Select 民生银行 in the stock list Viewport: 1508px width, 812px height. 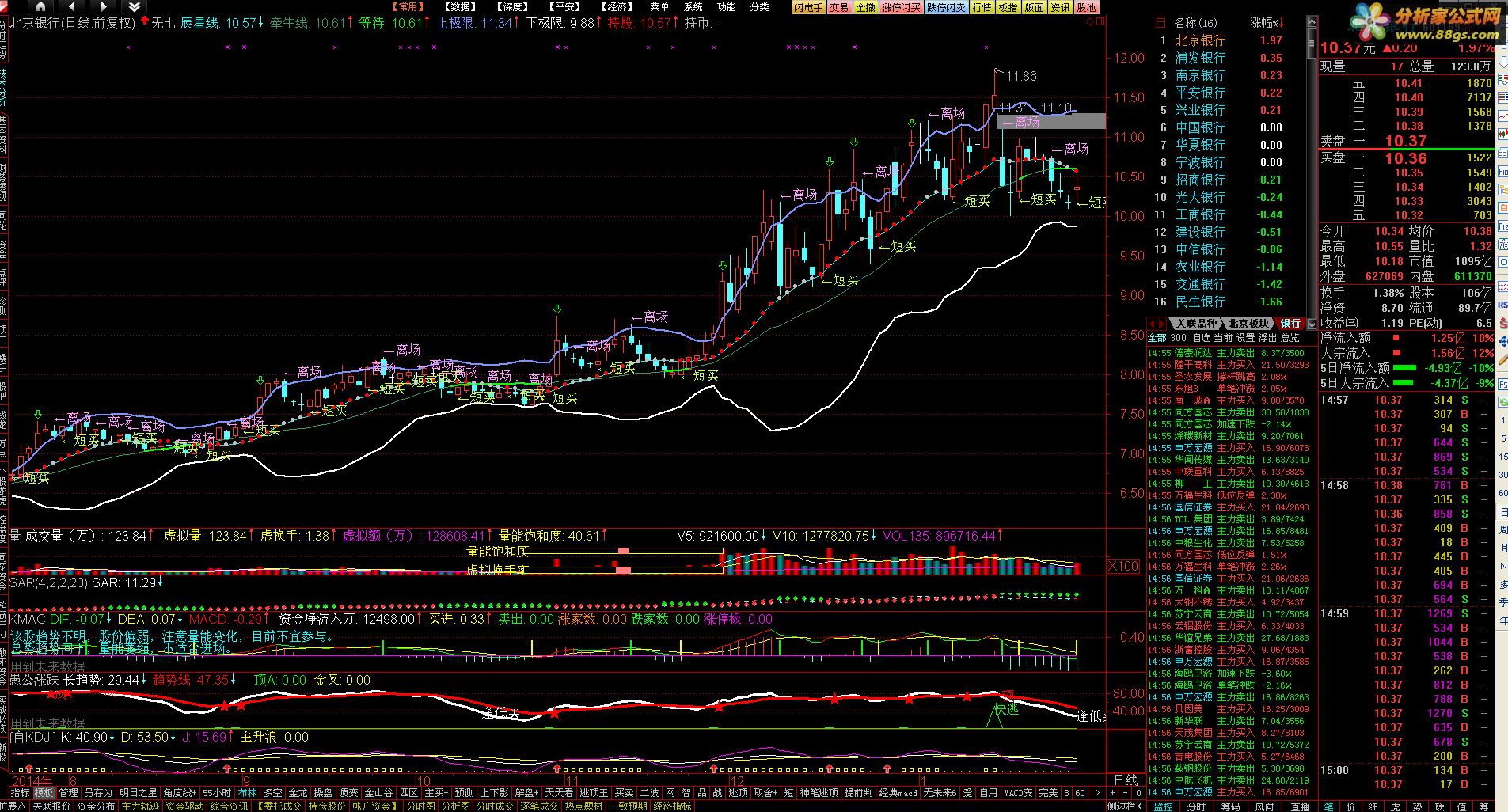1199,302
